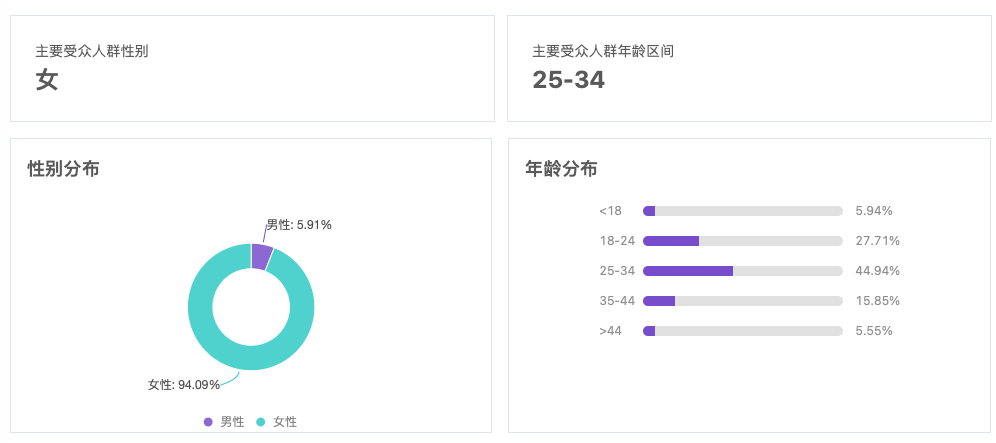The height and width of the screenshot is (443, 996).
Task: Click the <18 age progress bar
Action: click(x=743, y=211)
